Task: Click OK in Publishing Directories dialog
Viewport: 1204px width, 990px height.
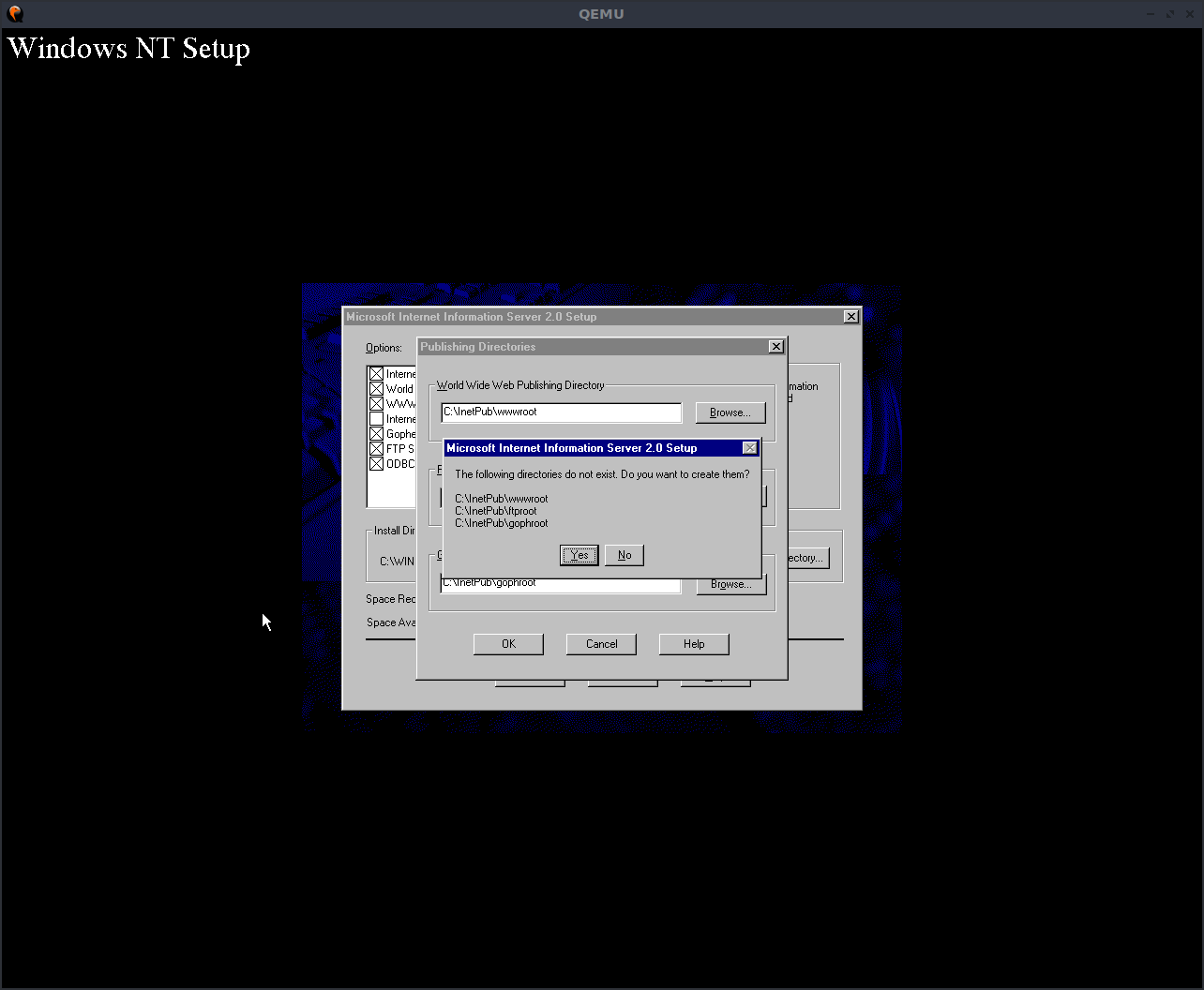Action: click(x=508, y=644)
